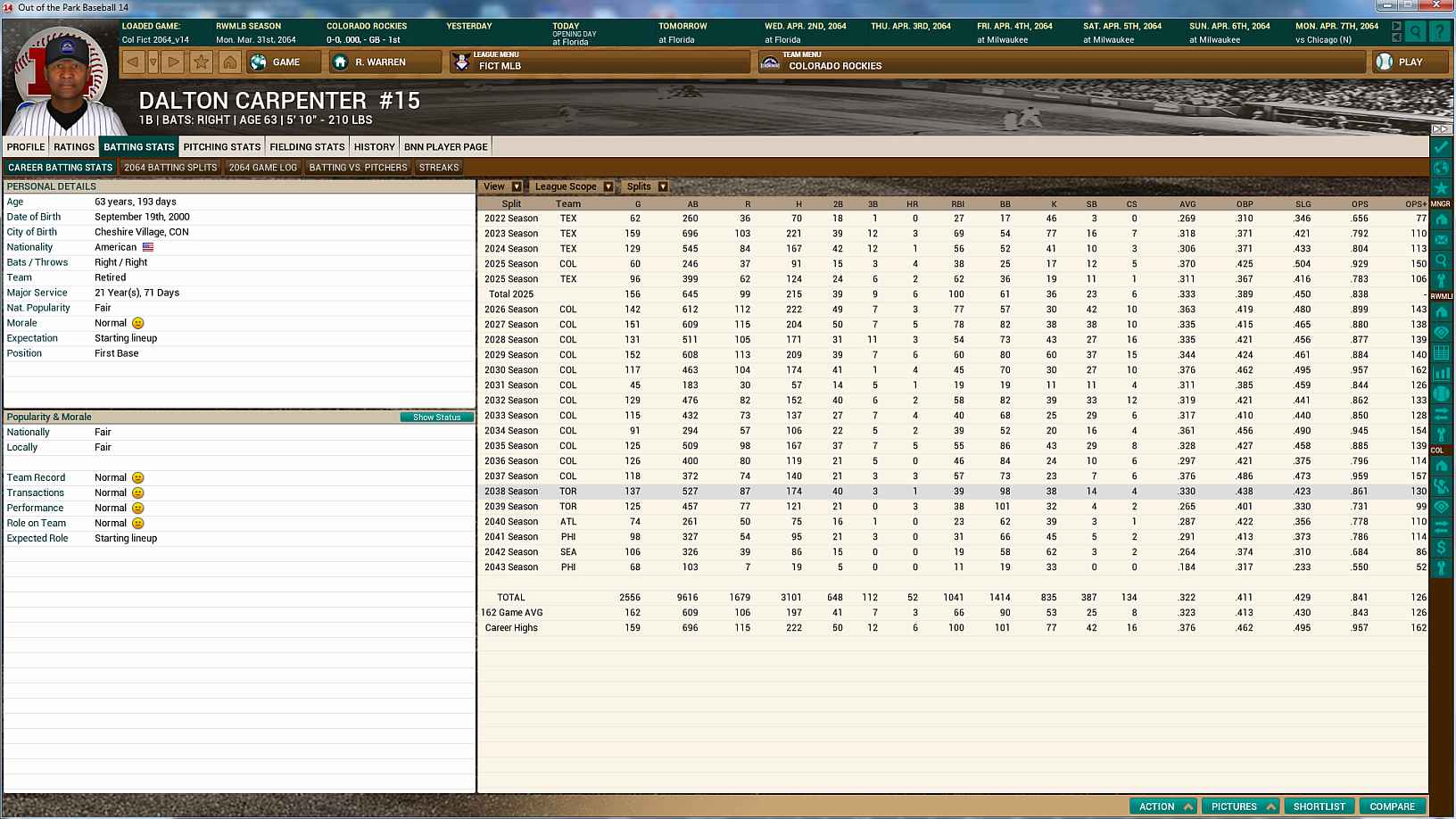Click the dollar sign finances sidebar icon

(1441, 547)
